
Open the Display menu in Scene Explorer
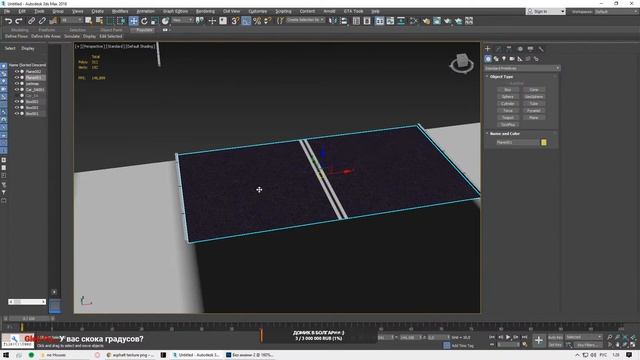(28, 48)
